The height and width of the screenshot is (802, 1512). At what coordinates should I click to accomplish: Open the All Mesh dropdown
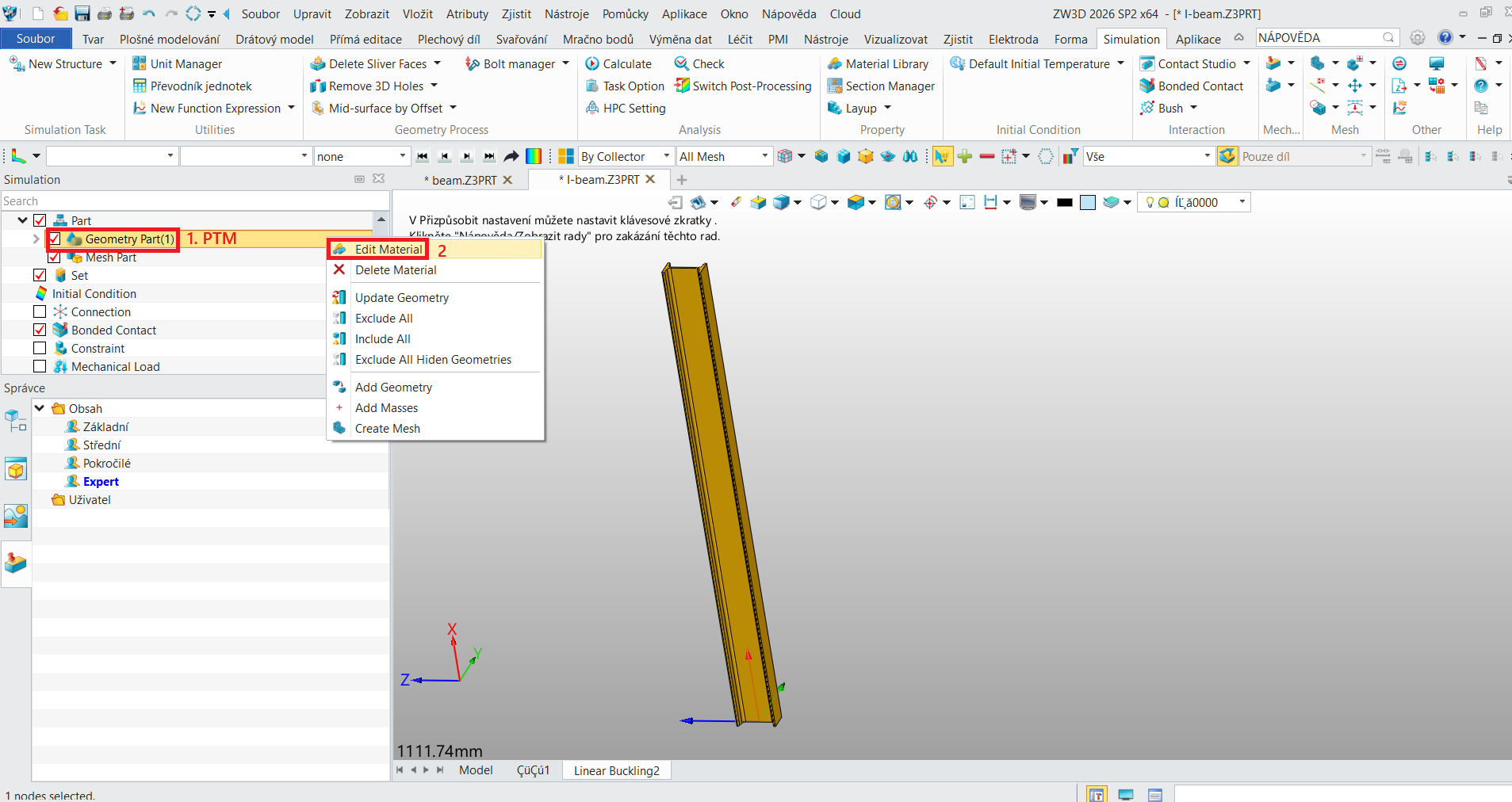point(724,156)
